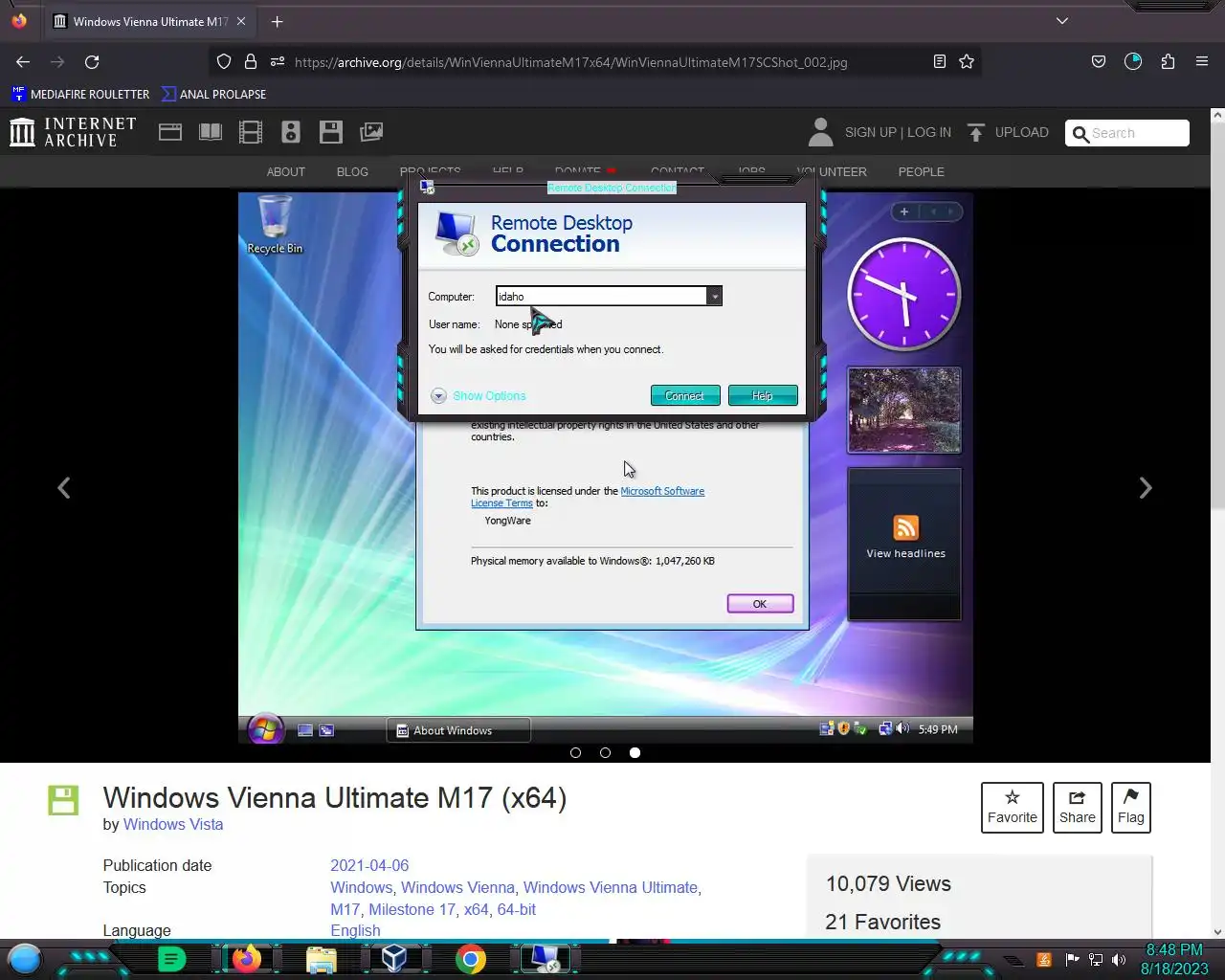Screen dimensions: 1225x980
Task: Click Connect in Remote Desktop dialog
Action: click(x=685, y=395)
